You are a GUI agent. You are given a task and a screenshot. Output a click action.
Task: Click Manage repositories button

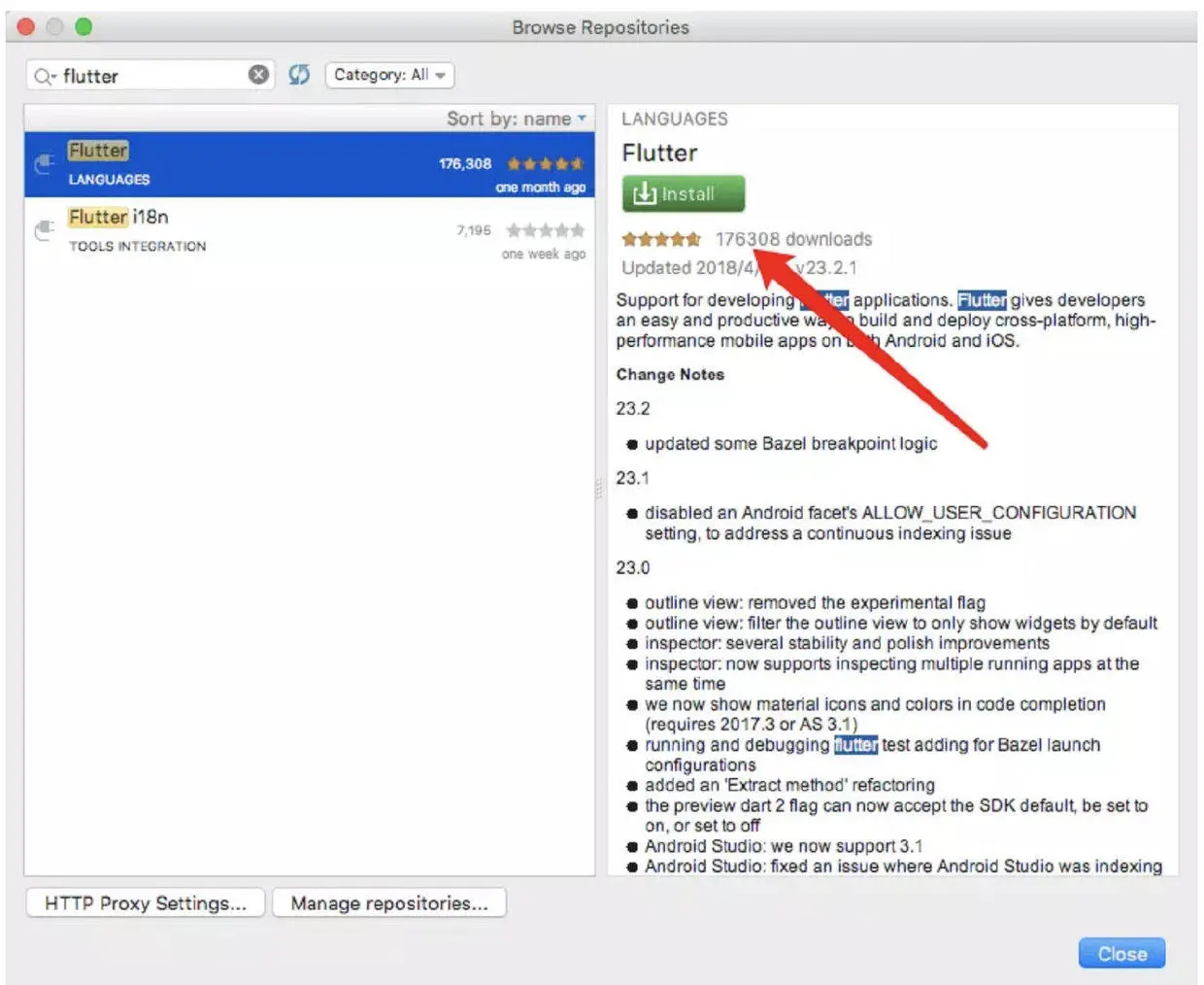coord(389,903)
